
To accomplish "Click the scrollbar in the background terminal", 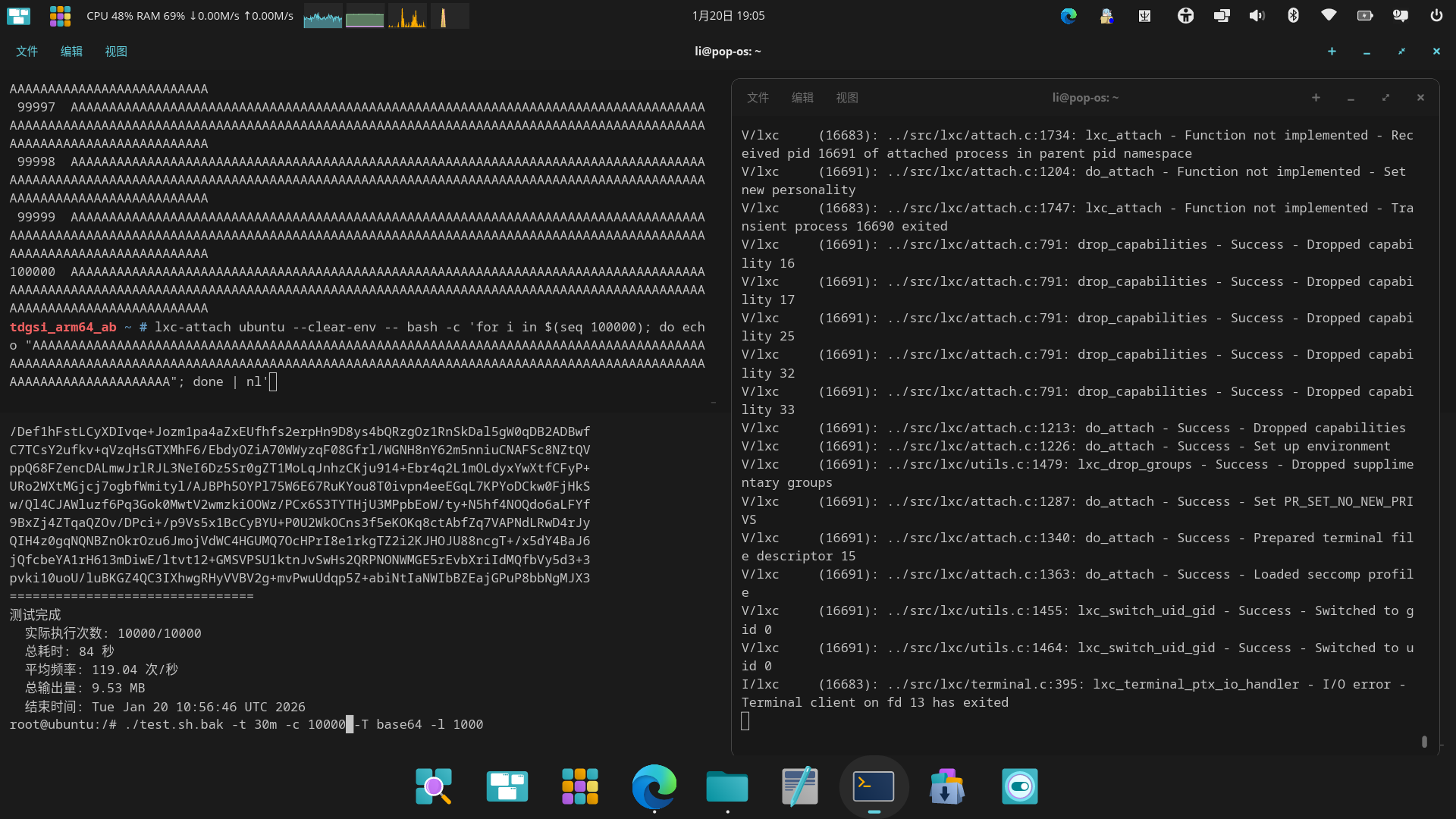I will pyautogui.click(x=1424, y=741).
